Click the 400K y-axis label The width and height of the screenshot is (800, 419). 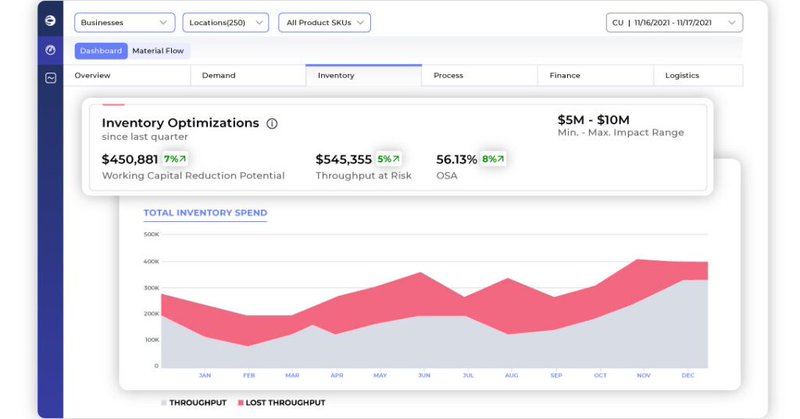pyautogui.click(x=152, y=261)
